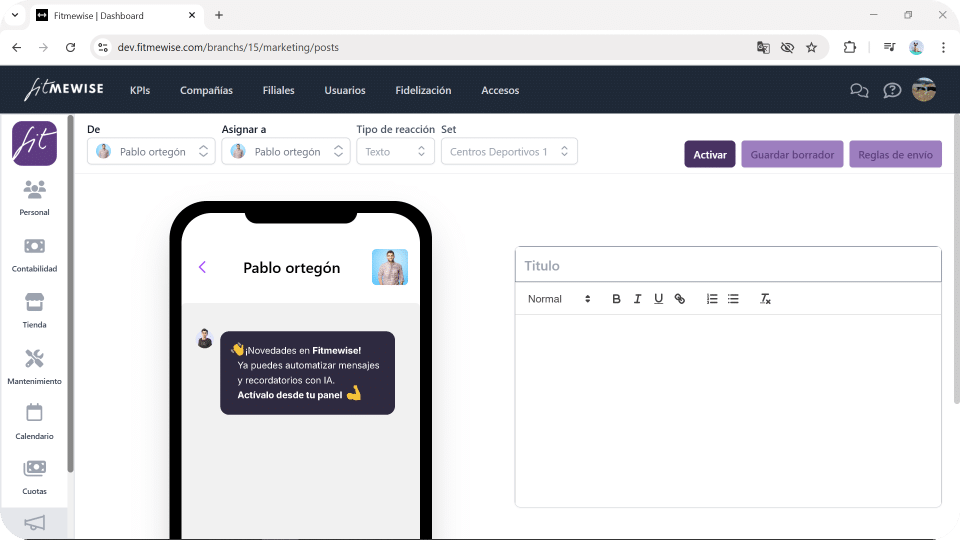Click the Guardar borrador button

tap(792, 154)
